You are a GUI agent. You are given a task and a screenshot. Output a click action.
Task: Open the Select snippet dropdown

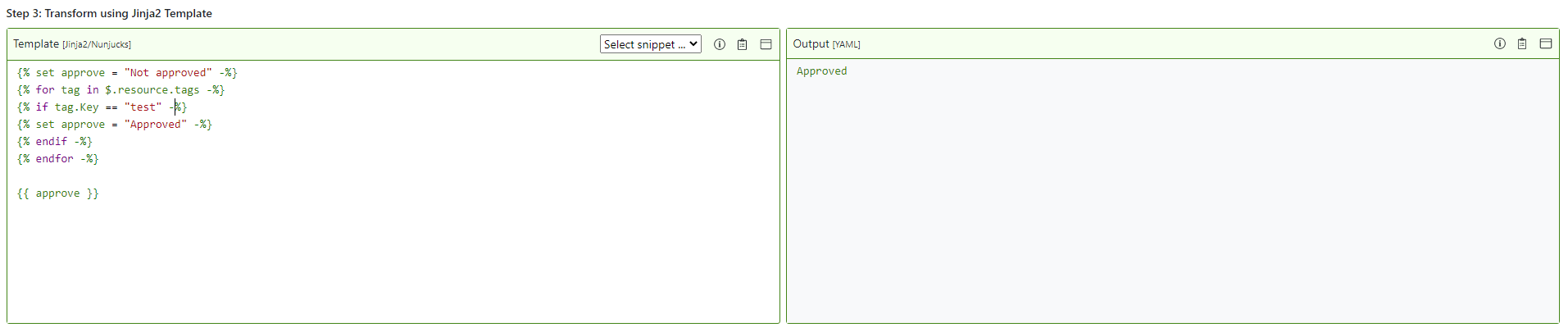click(x=650, y=44)
